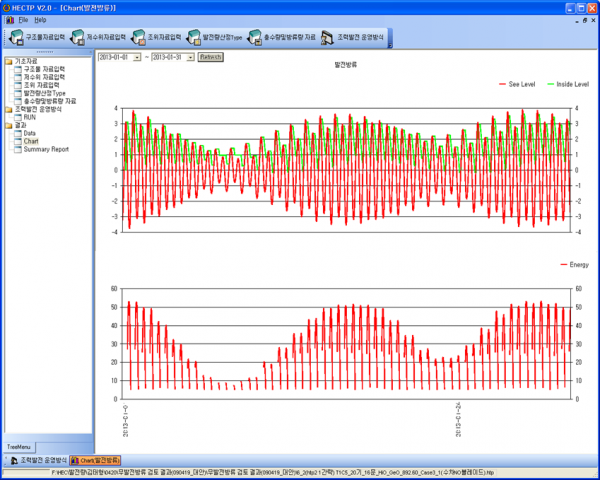Open 조력발전 운영방식 from the toolbar

358,37
